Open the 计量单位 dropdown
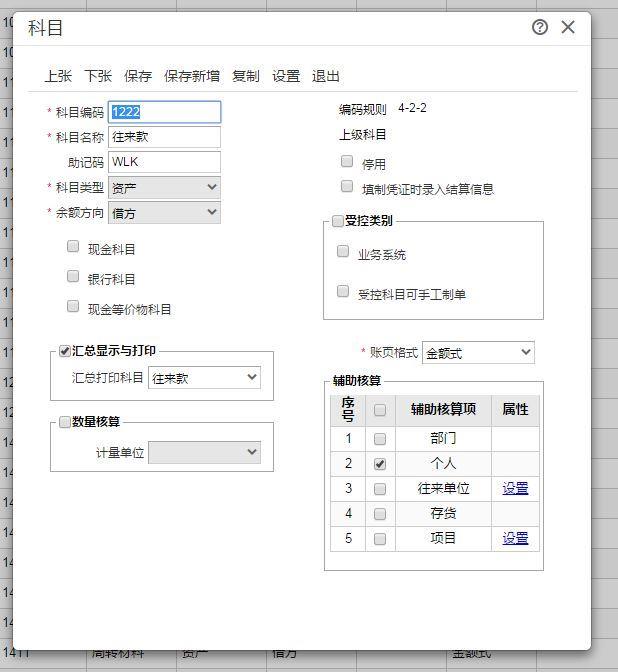Viewport: 618px width, 672px height. pos(204,452)
